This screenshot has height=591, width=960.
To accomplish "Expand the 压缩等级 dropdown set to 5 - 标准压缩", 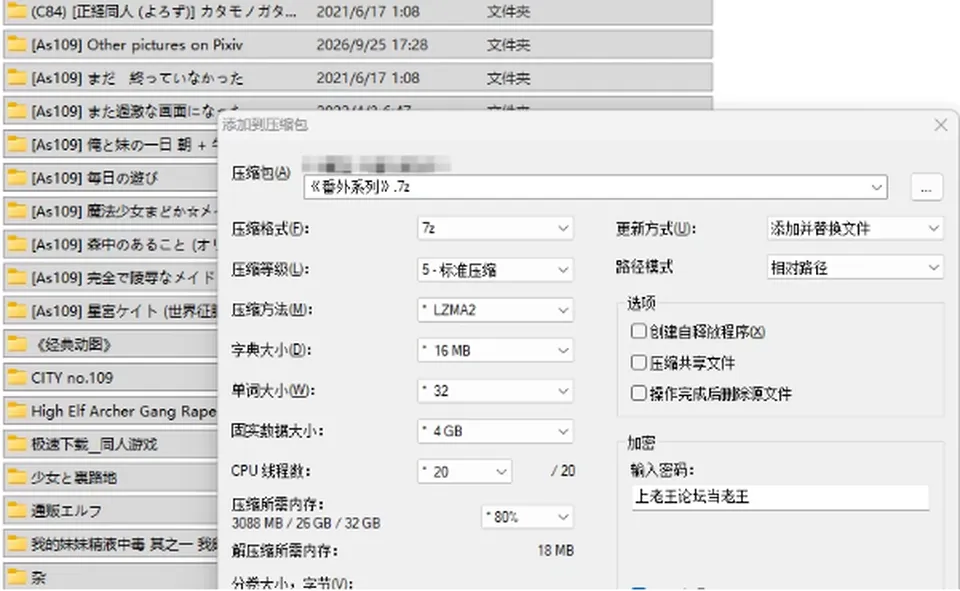I will pyautogui.click(x=495, y=269).
